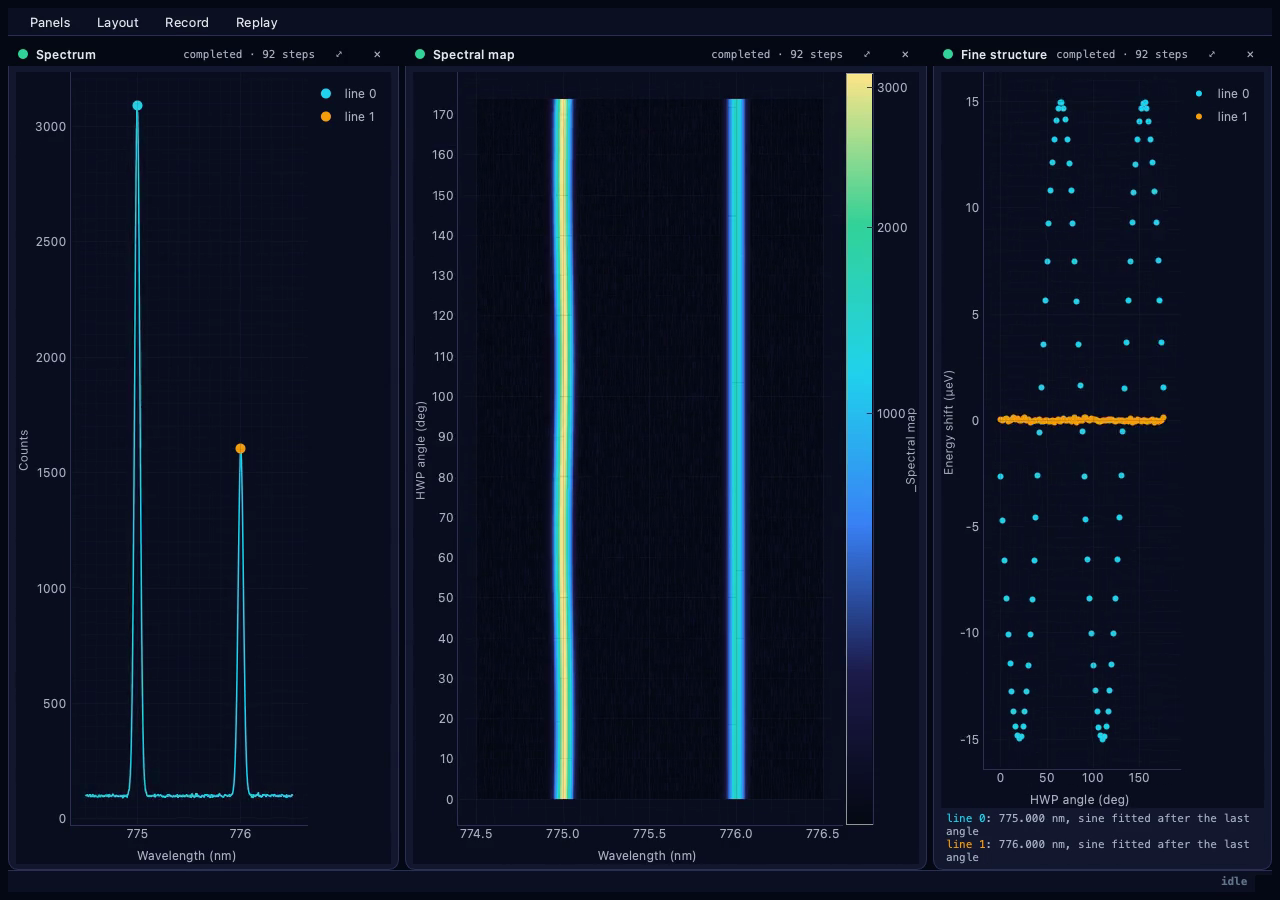Open the Record menu
Screen dimensions: 1280x900
pyautogui.click(x=187, y=22)
